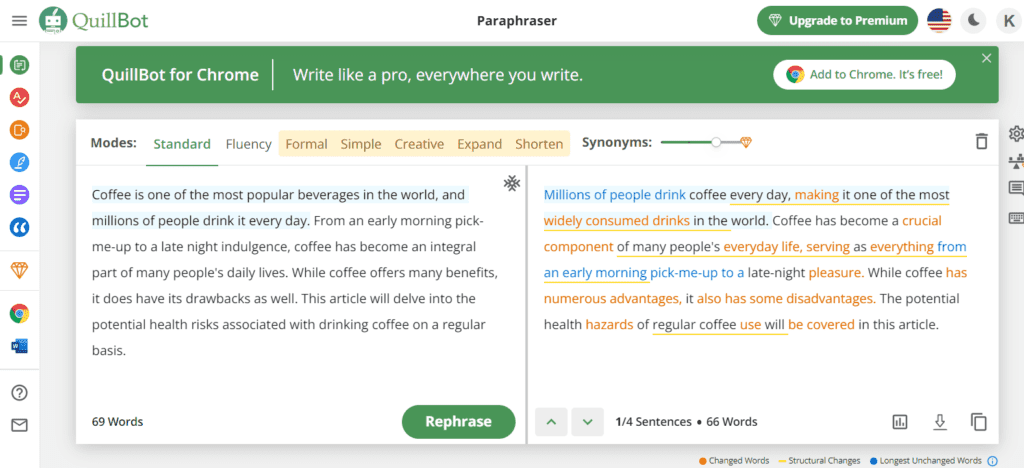Open the Citation Generator sidebar icon
Viewport: 1024px width, 468px height.
(x=20, y=227)
